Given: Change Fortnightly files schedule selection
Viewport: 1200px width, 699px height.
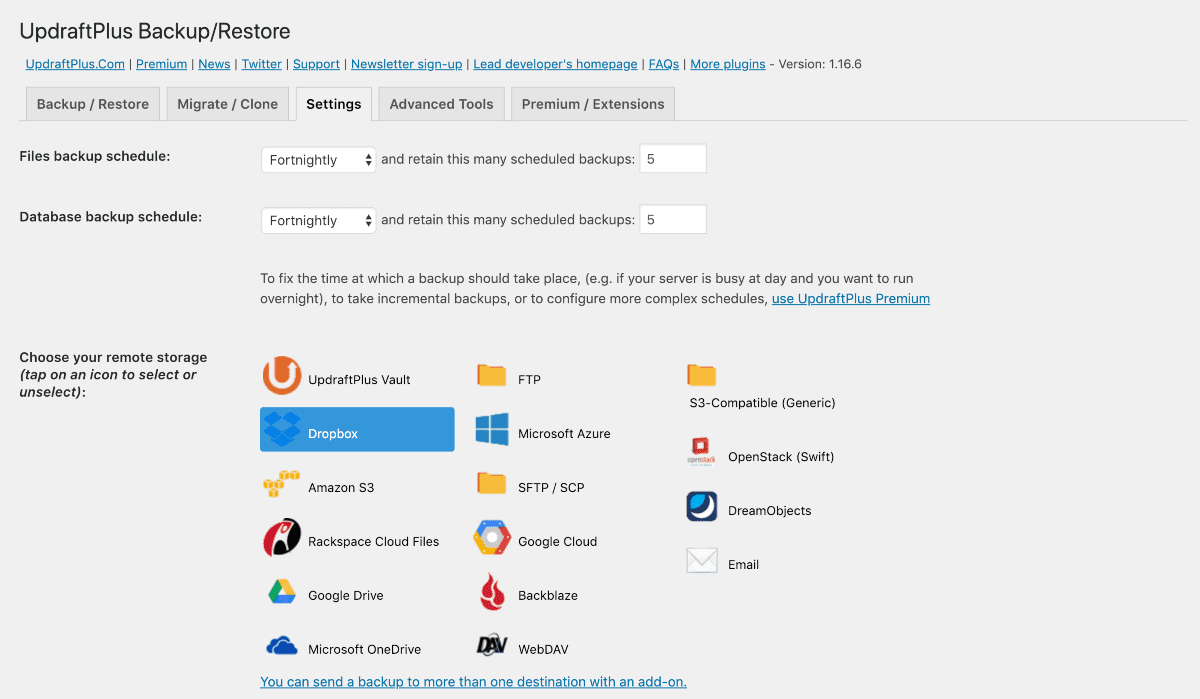Looking at the screenshot, I should (318, 158).
